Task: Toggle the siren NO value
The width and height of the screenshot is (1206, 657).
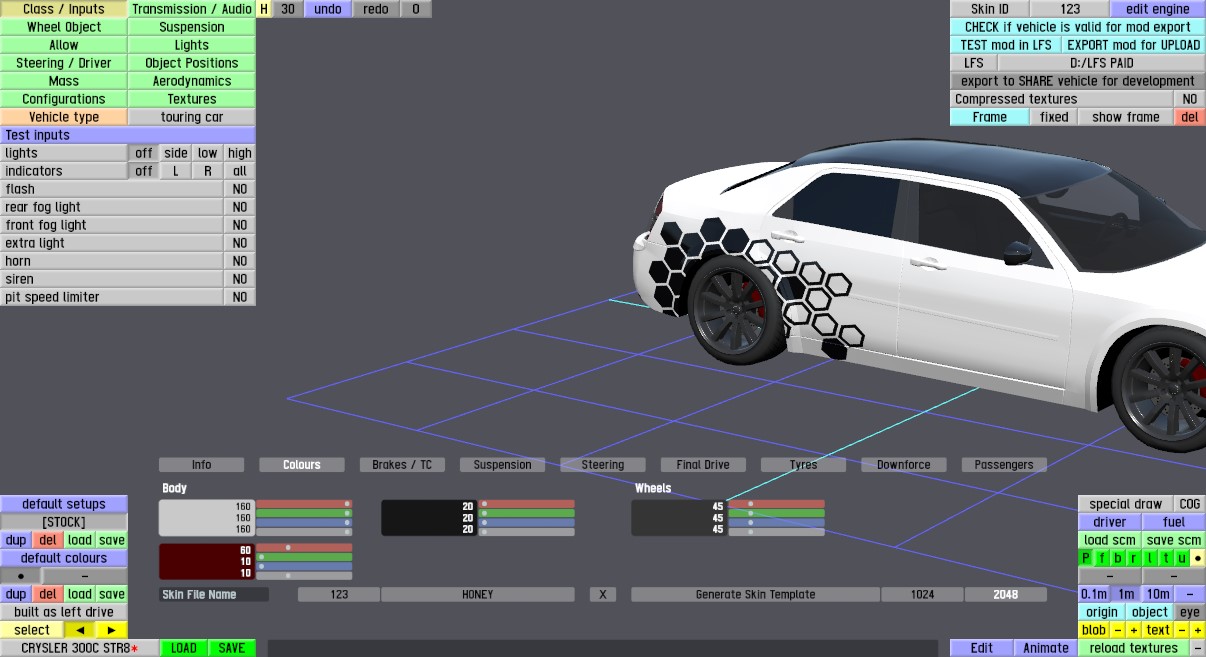Action: tap(240, 279)
